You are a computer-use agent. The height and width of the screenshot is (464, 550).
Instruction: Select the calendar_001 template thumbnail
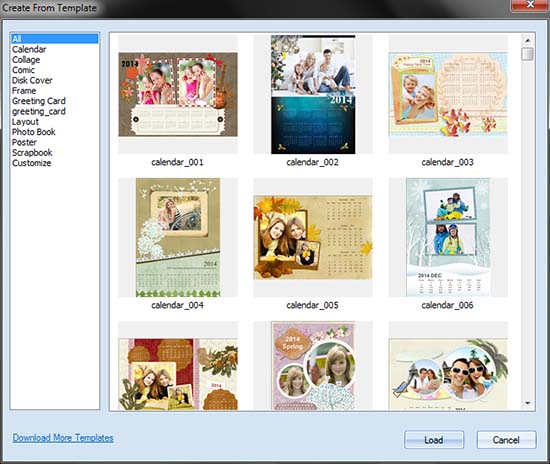pyautogui.click(x=178, y=94)
